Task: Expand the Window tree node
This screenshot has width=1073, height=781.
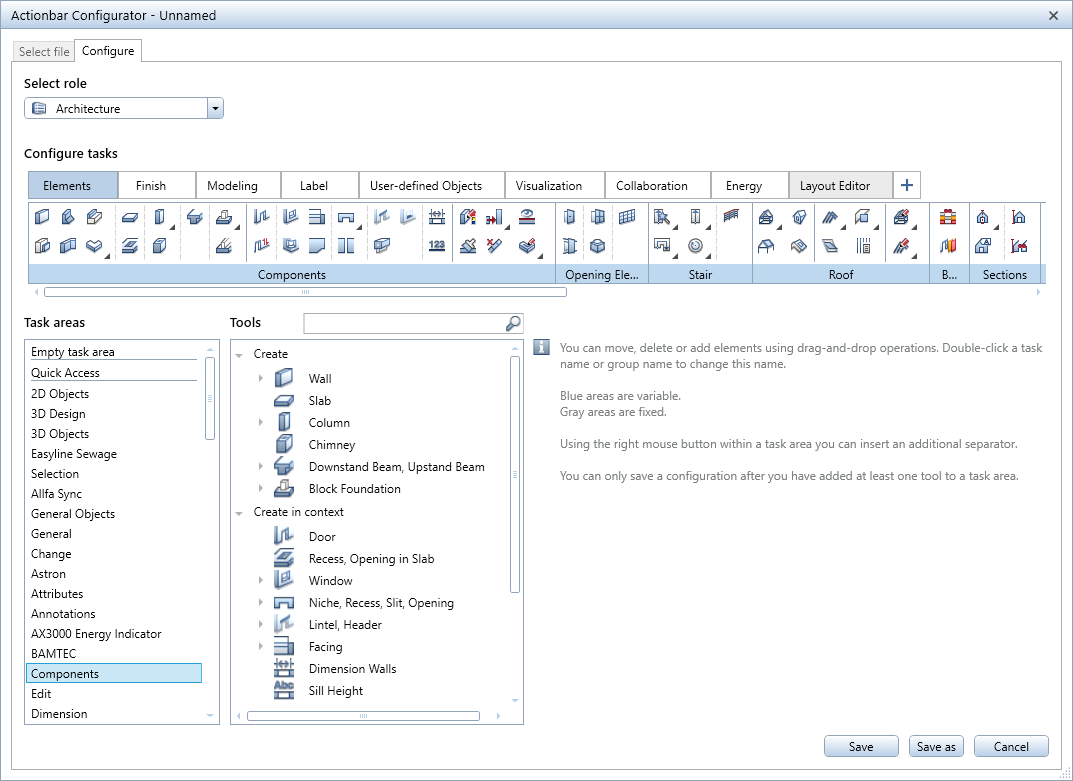Action: click(261, 581)
